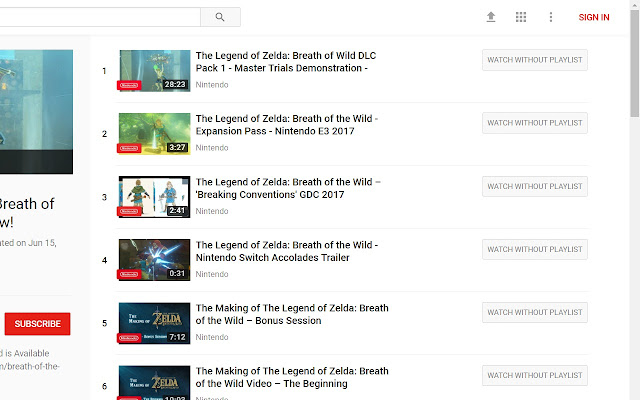Click the SIGN IN link
Image resolution: width=640 pixels, height=400 pixels.
pyautogui.click(x=594, y=17)
